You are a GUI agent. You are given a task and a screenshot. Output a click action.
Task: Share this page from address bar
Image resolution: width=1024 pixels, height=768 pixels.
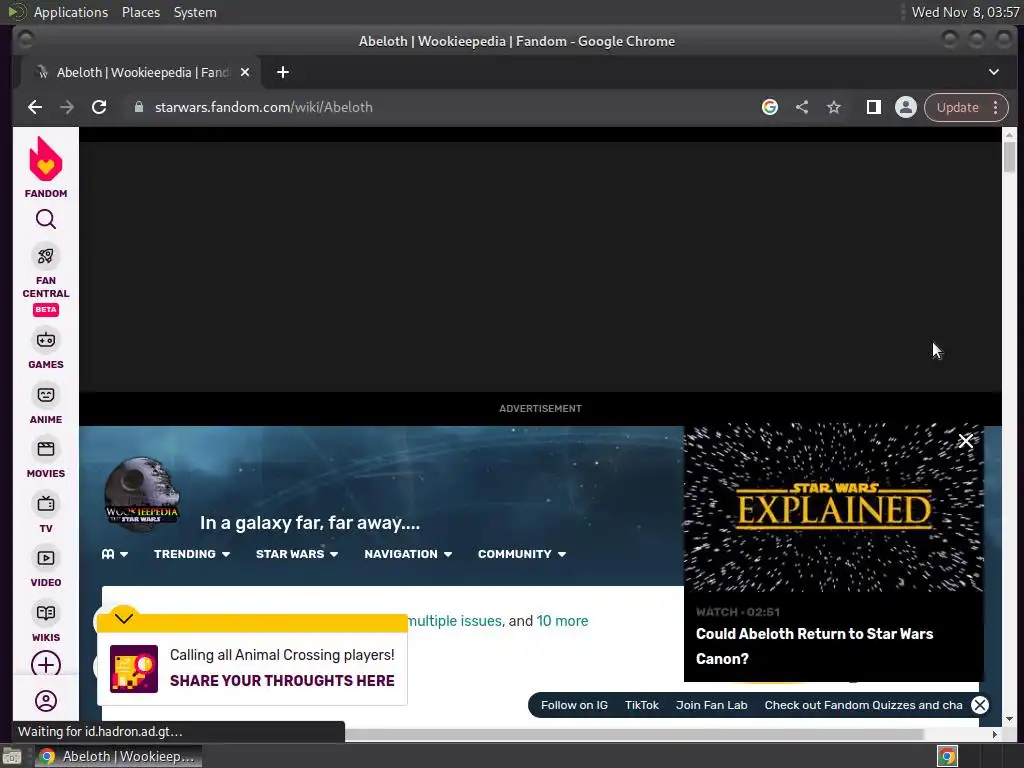802,107
